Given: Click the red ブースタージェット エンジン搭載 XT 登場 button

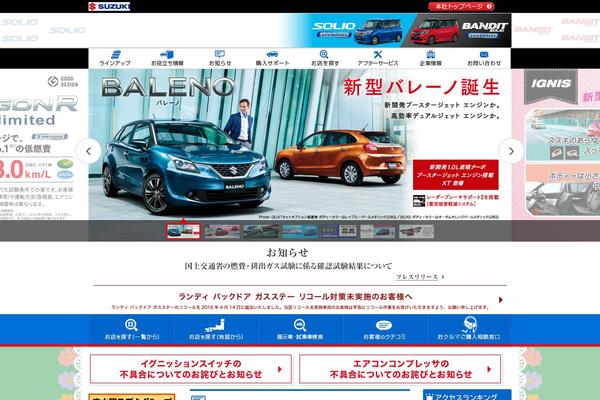Looking at the screenshot, I should pos(456,175).
